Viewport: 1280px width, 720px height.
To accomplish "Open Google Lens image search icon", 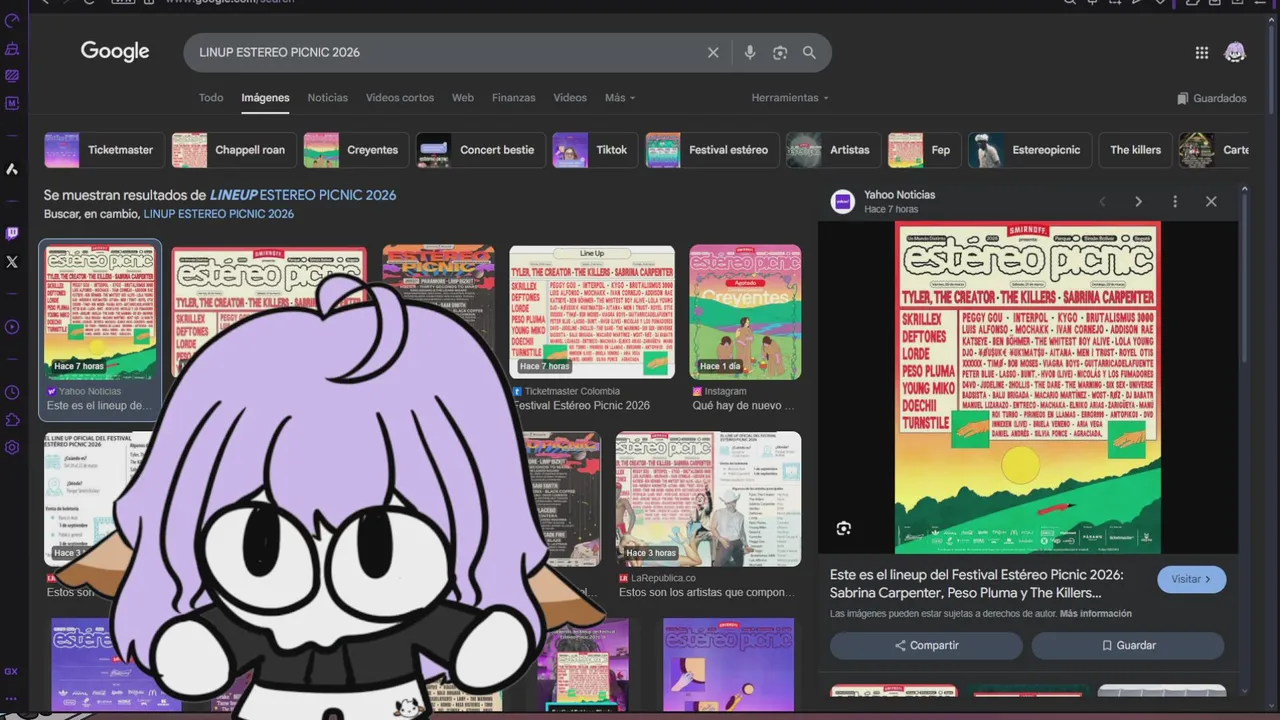I will click(780, 53).
